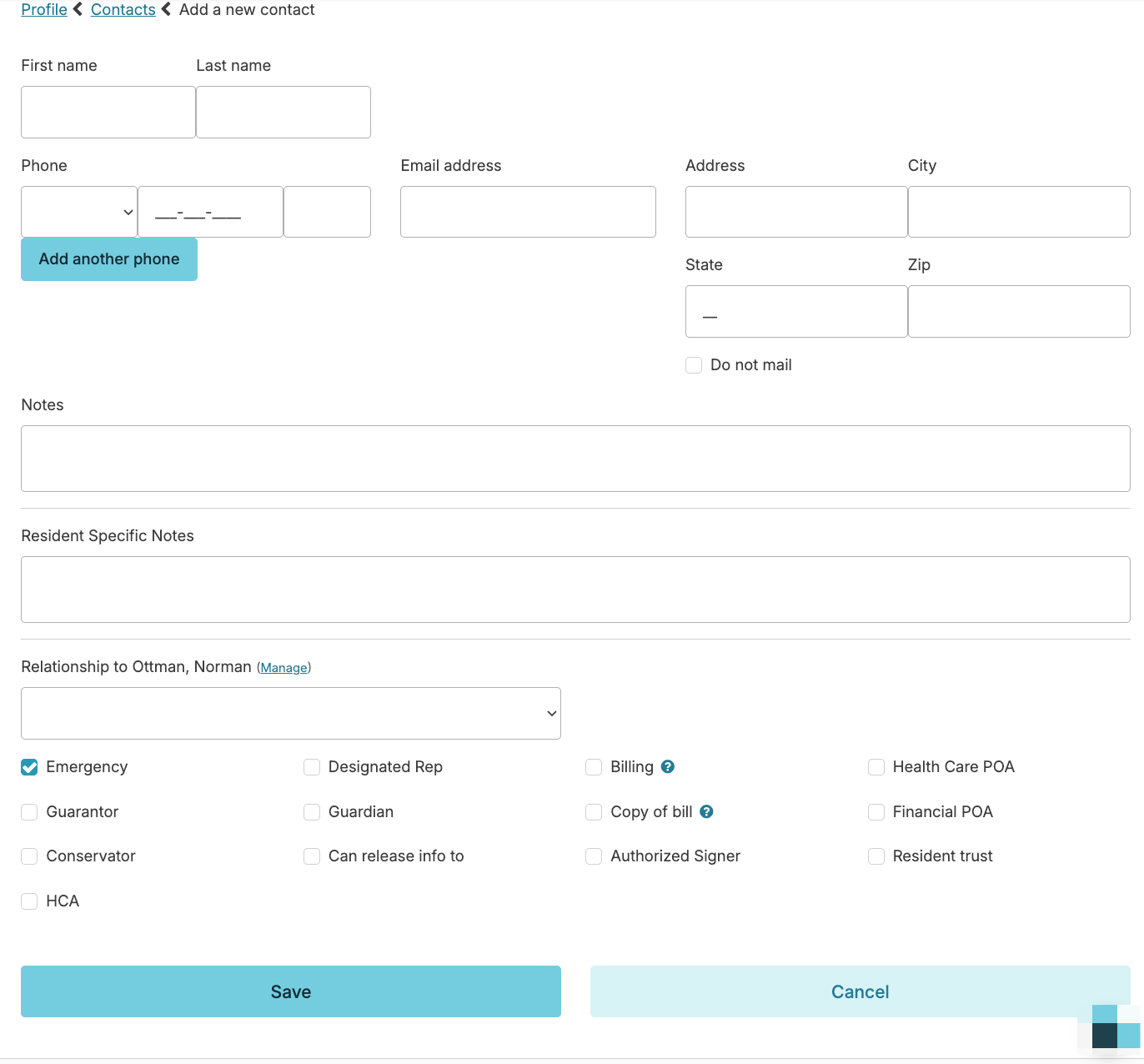This screenshot has width=1144, height=1064.
Task: Open the Copy of bill help icon
Action: (706, 811)
